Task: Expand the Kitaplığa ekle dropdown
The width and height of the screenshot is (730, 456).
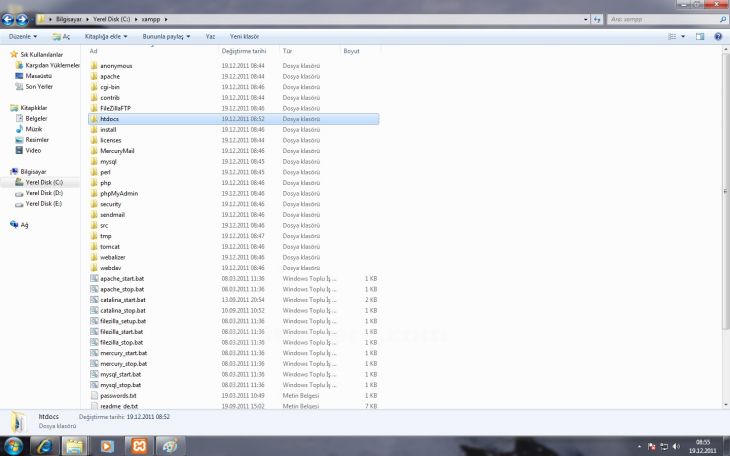Action: 106,36
